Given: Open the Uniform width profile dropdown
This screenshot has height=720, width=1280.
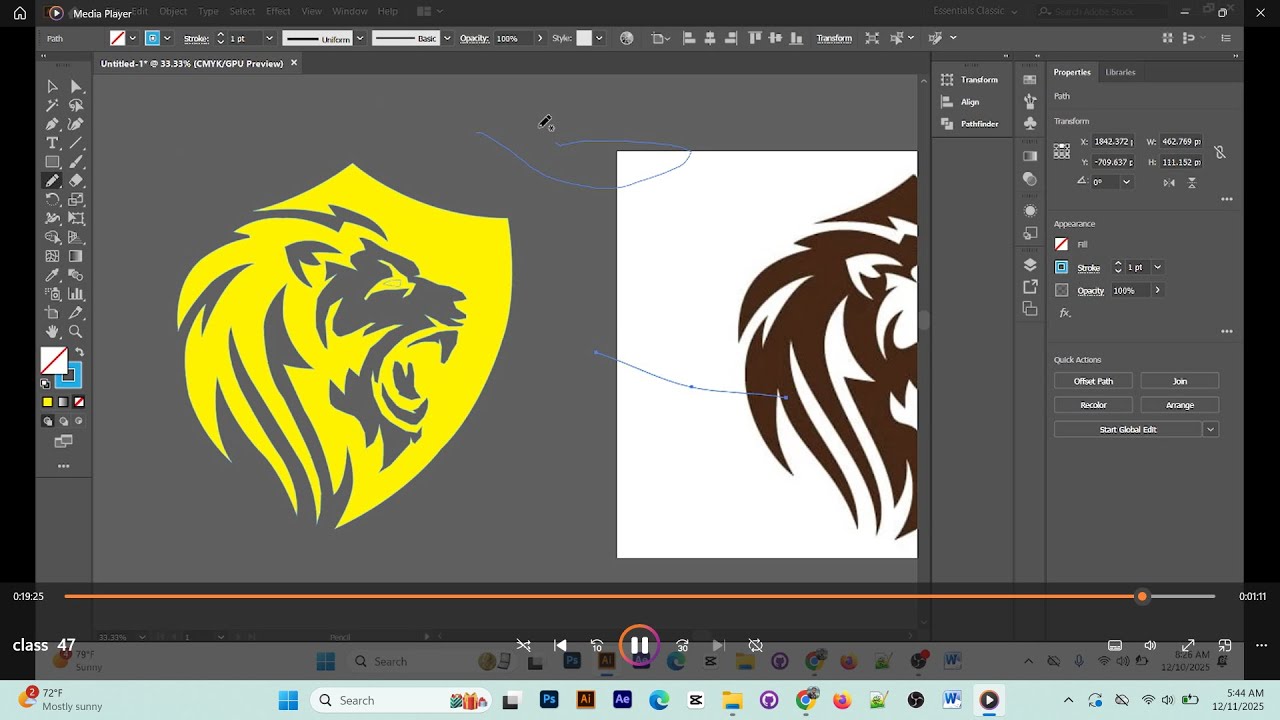Looking at the screenshot, I should click(360, 39).
